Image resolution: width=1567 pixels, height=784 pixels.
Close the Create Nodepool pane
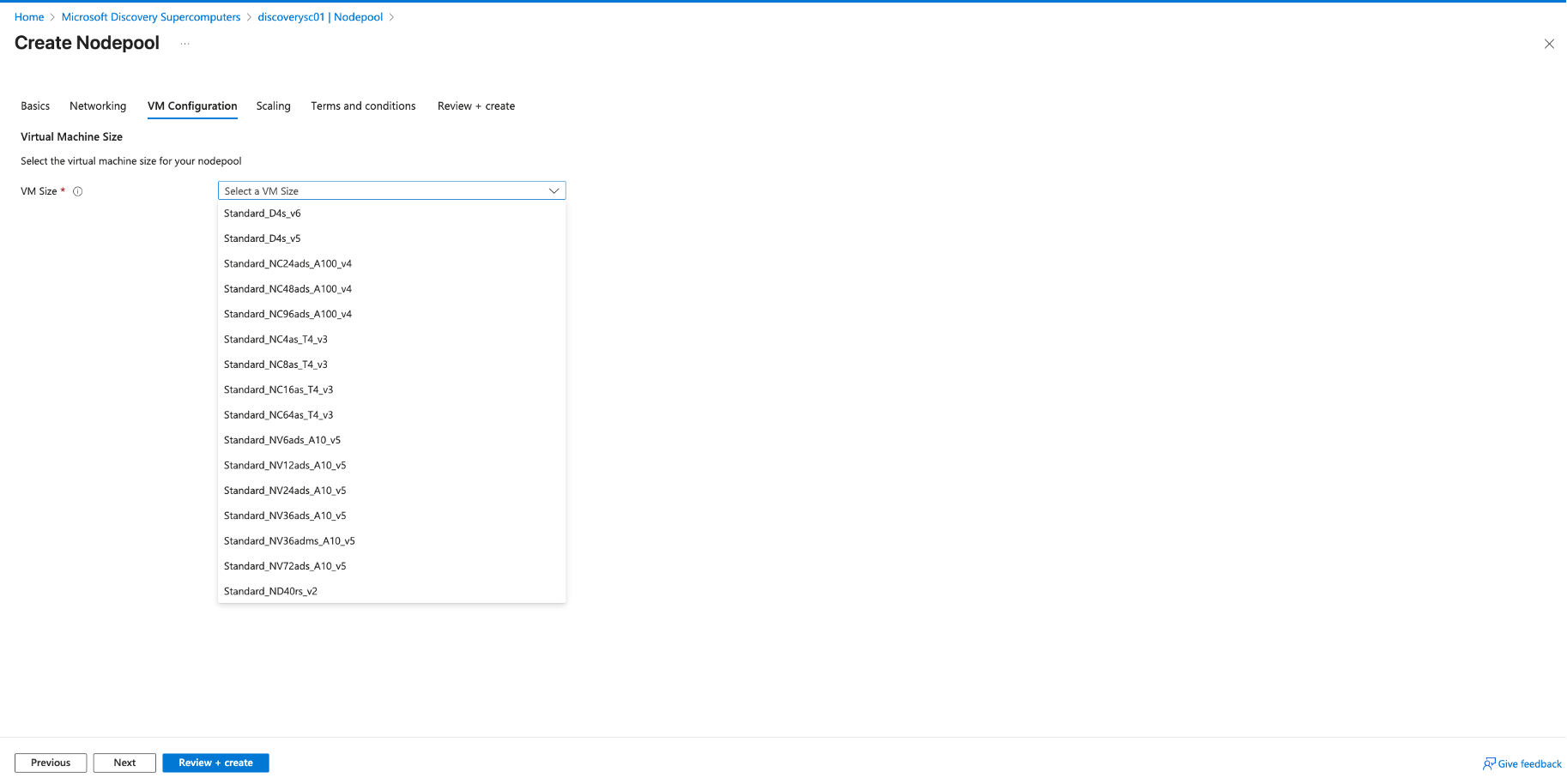[1549, 44]
